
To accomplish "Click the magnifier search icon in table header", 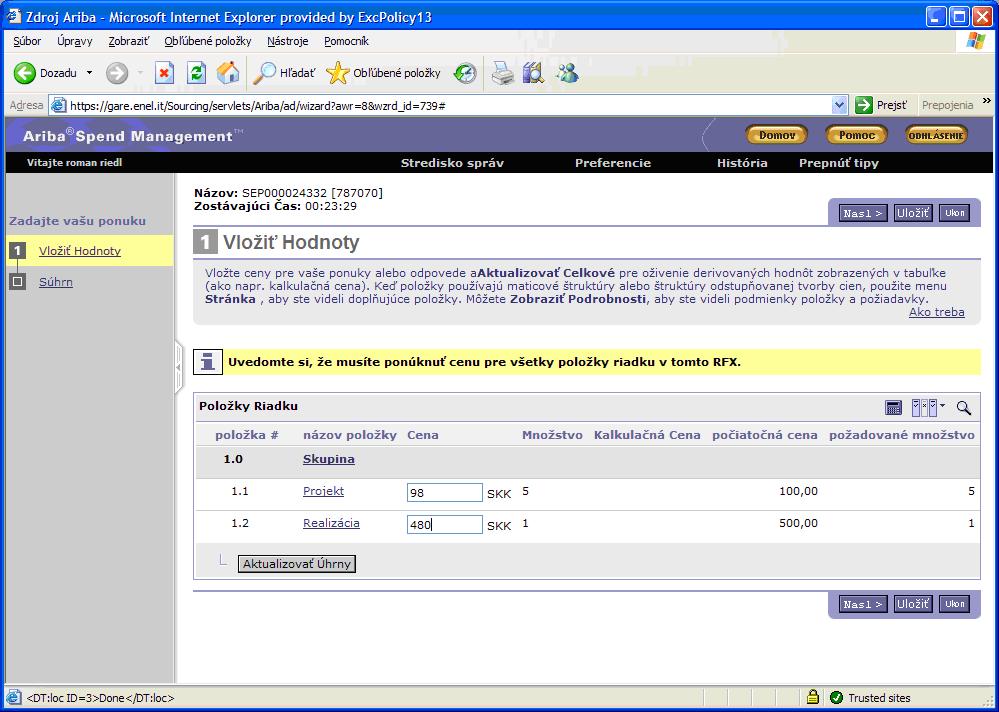I will pyautogui.click(x=964, y=407).
